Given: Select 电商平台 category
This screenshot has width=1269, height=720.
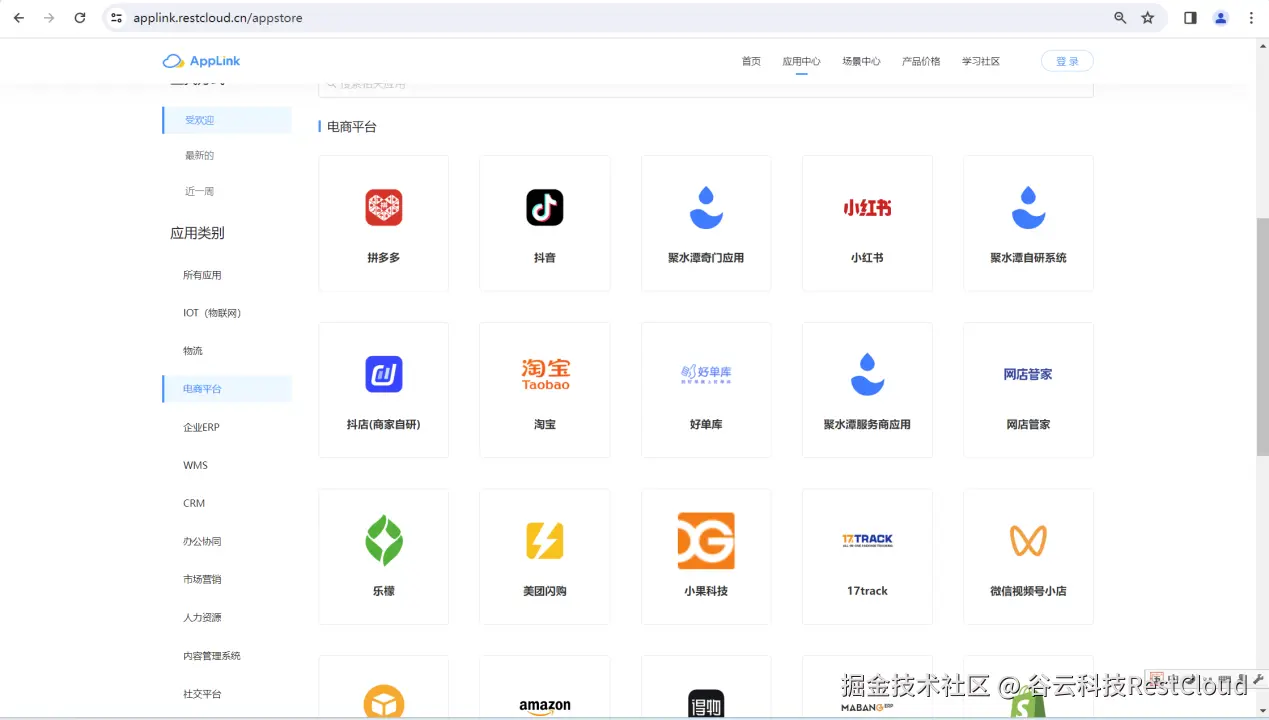Looking at the screenshot, I should coord(227,389).
